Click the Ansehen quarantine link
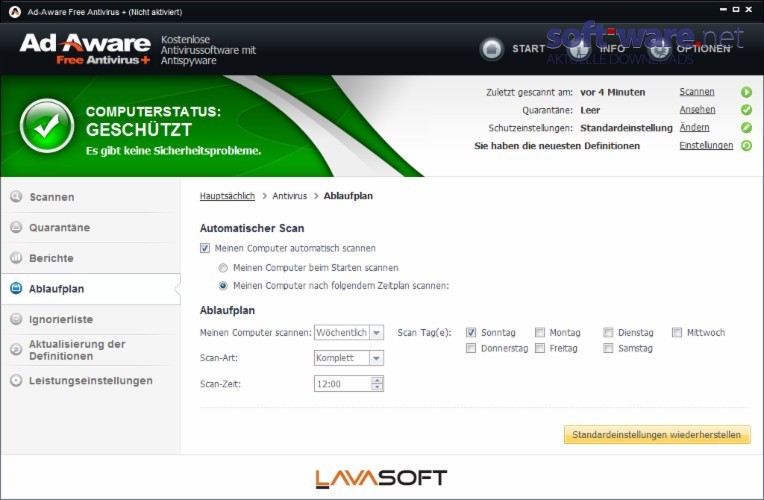Image resolution: width=764 pixels, height=500 pixels. point(697,110)
